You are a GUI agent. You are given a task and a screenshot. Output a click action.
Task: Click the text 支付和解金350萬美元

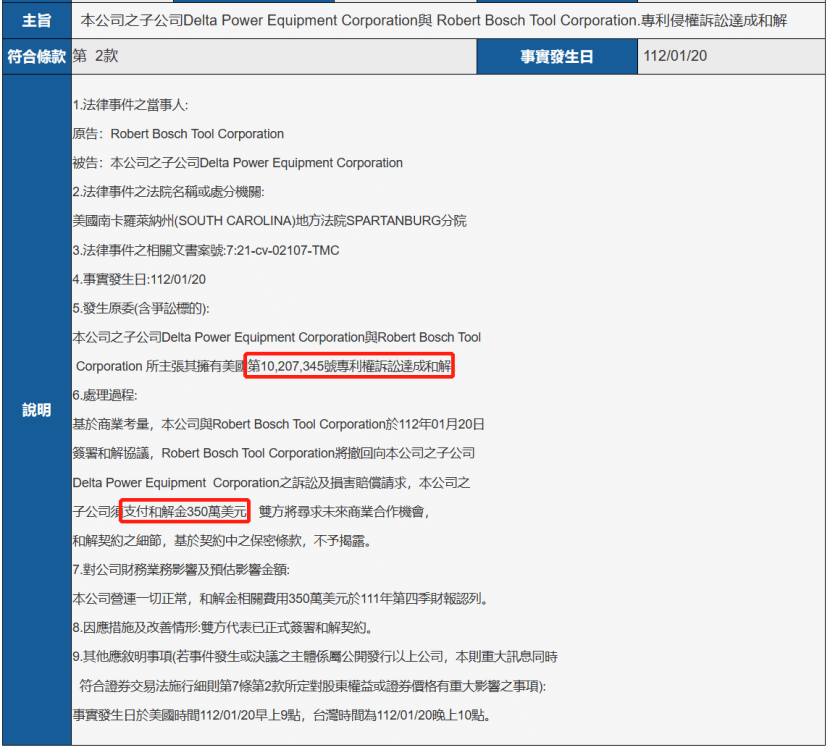185,511
